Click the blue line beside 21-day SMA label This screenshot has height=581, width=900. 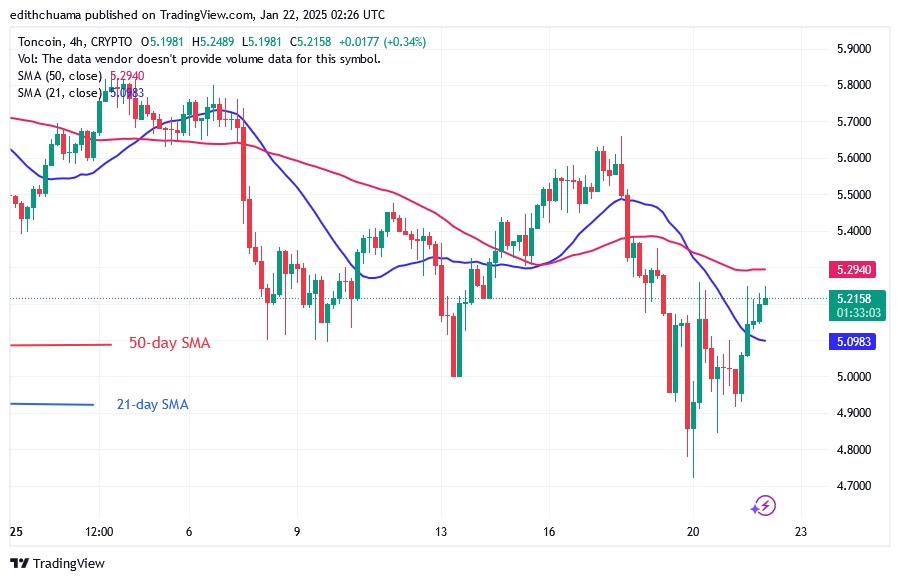point(51,404)
